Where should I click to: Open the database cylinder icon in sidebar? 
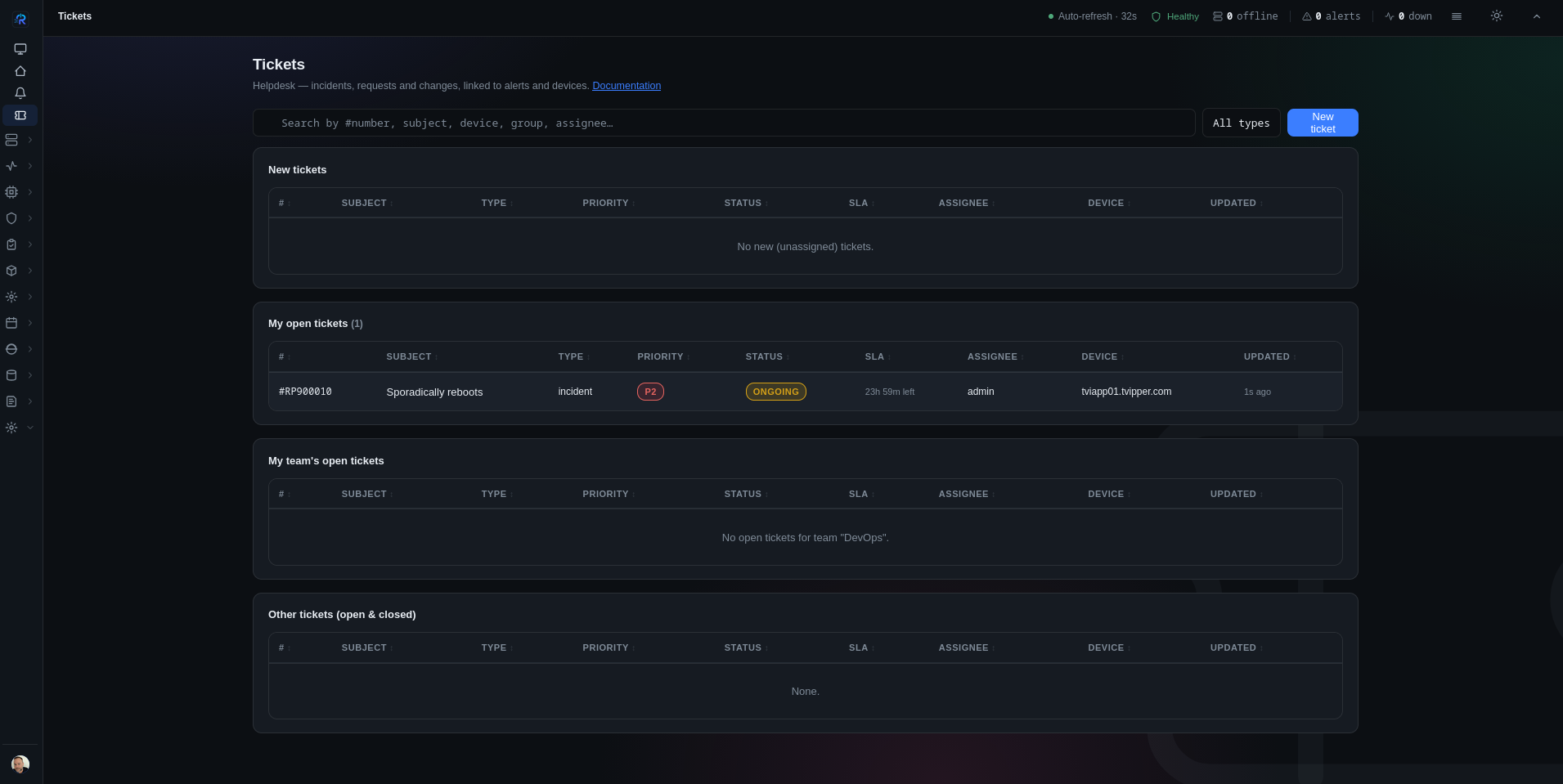point(11,375)
